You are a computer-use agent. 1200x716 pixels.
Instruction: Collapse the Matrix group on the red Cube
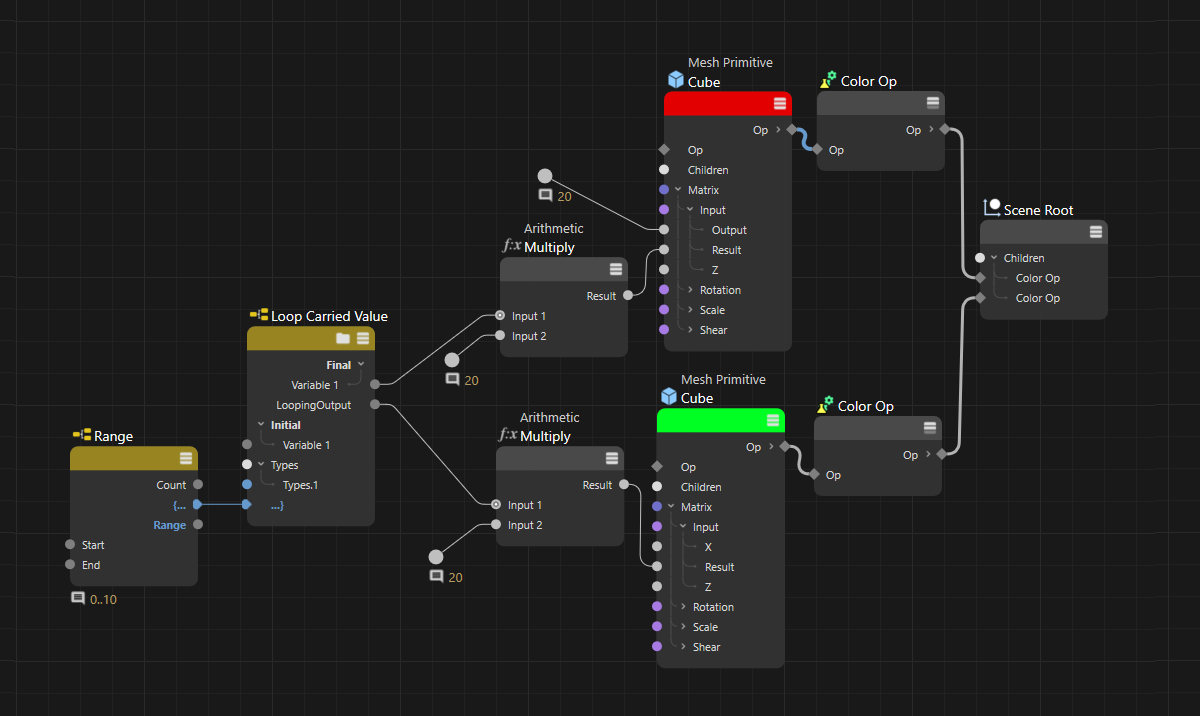(x=678, y=190)
